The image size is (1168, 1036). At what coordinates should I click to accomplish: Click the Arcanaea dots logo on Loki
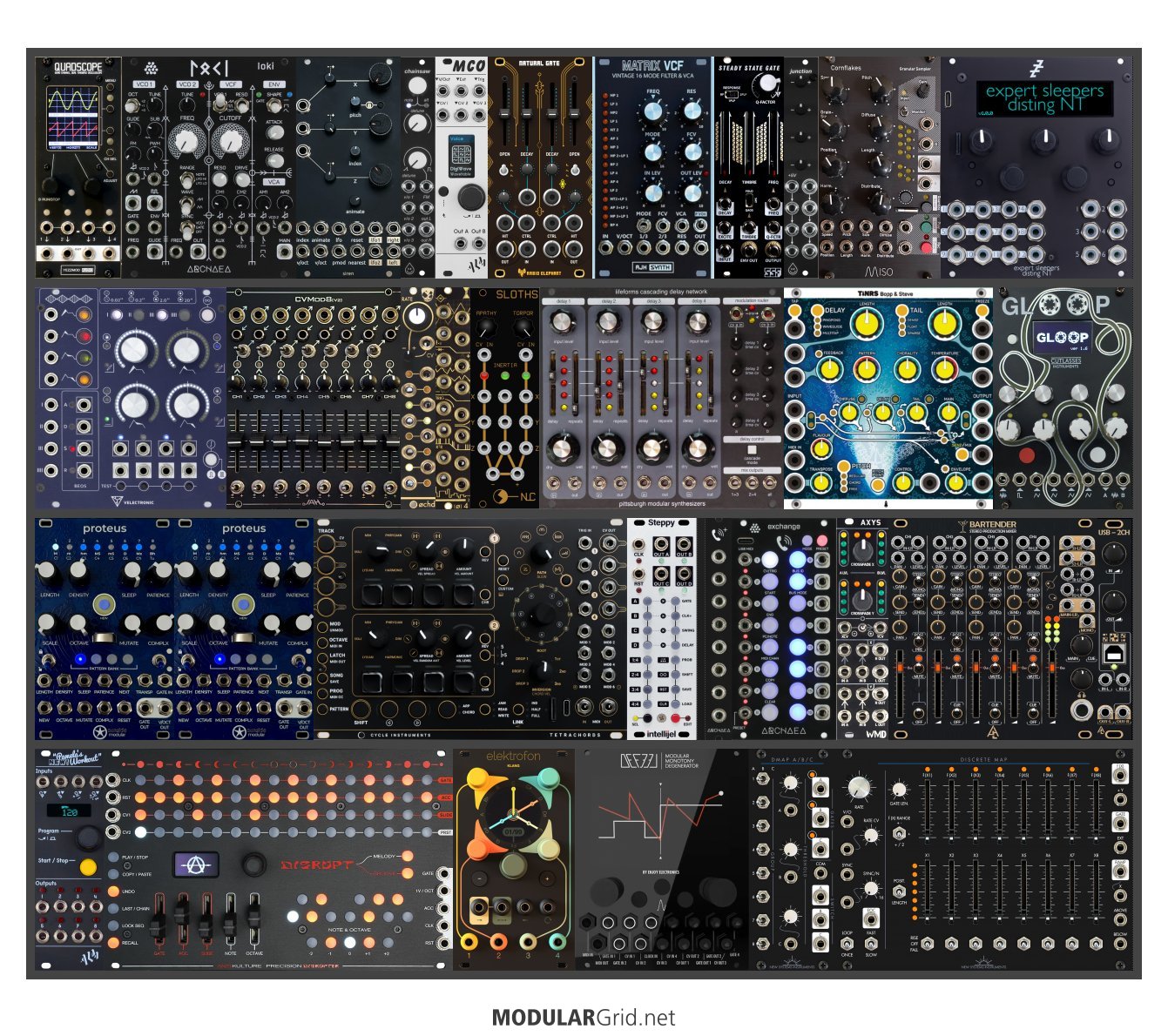coord(151,67)
